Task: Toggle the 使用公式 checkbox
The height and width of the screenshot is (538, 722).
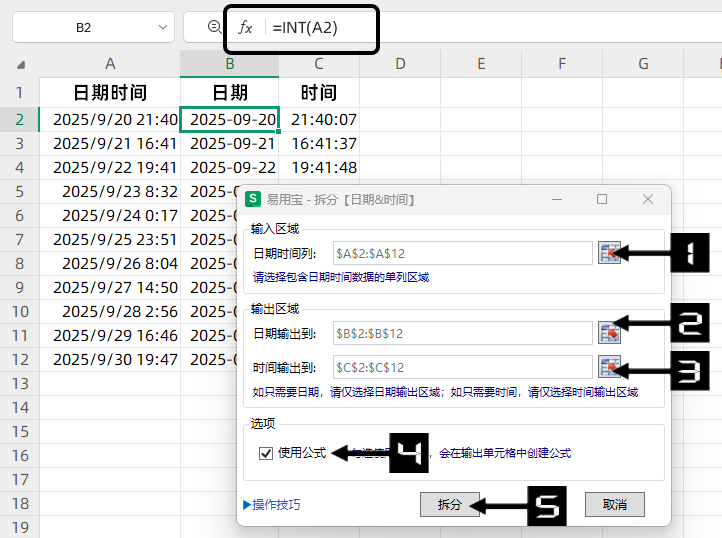Action: tap(266, 453)
